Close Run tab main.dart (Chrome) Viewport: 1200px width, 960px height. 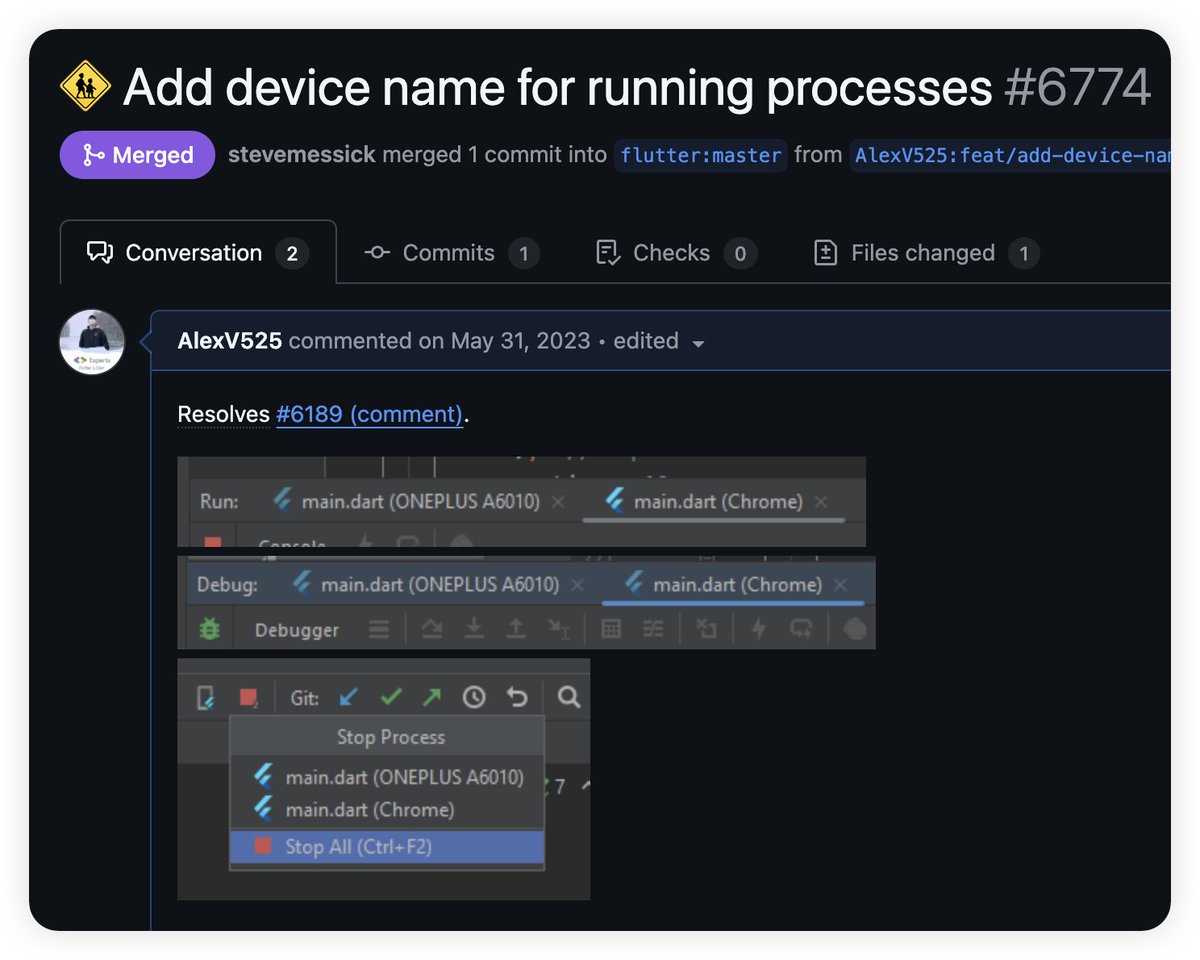(821, 502)
